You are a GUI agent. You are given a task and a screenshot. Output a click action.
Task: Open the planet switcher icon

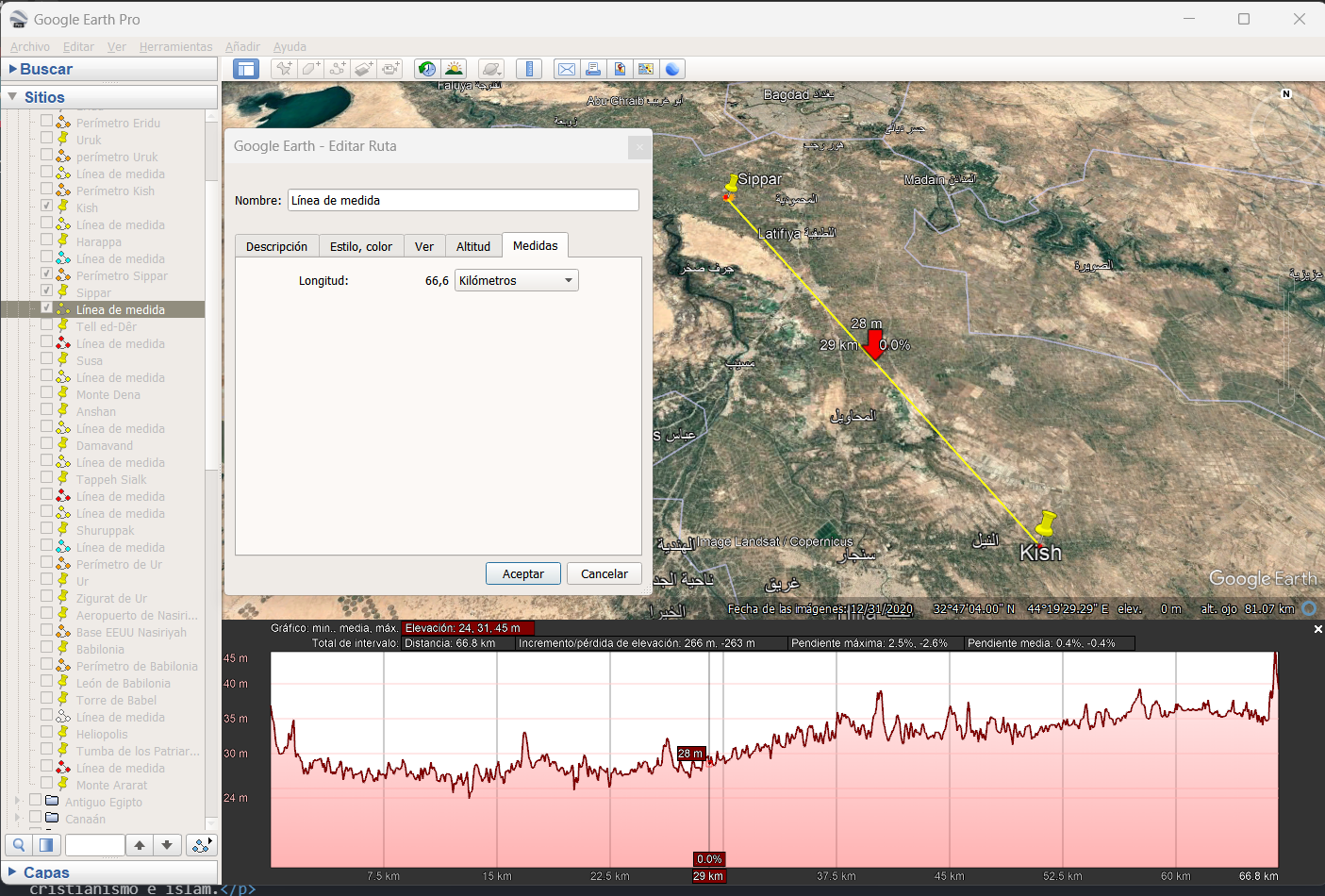pyautogui.click(x=491, y=69)
